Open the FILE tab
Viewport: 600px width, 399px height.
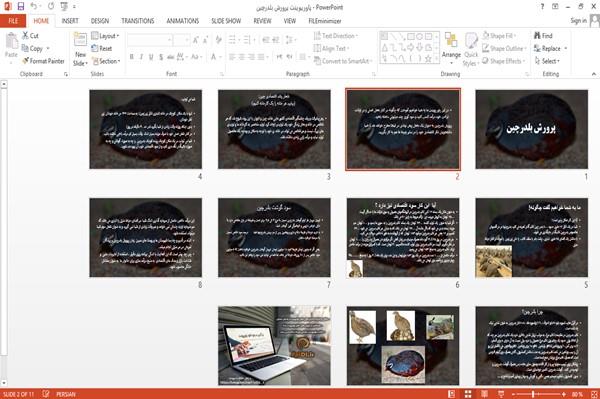(13, 21)
